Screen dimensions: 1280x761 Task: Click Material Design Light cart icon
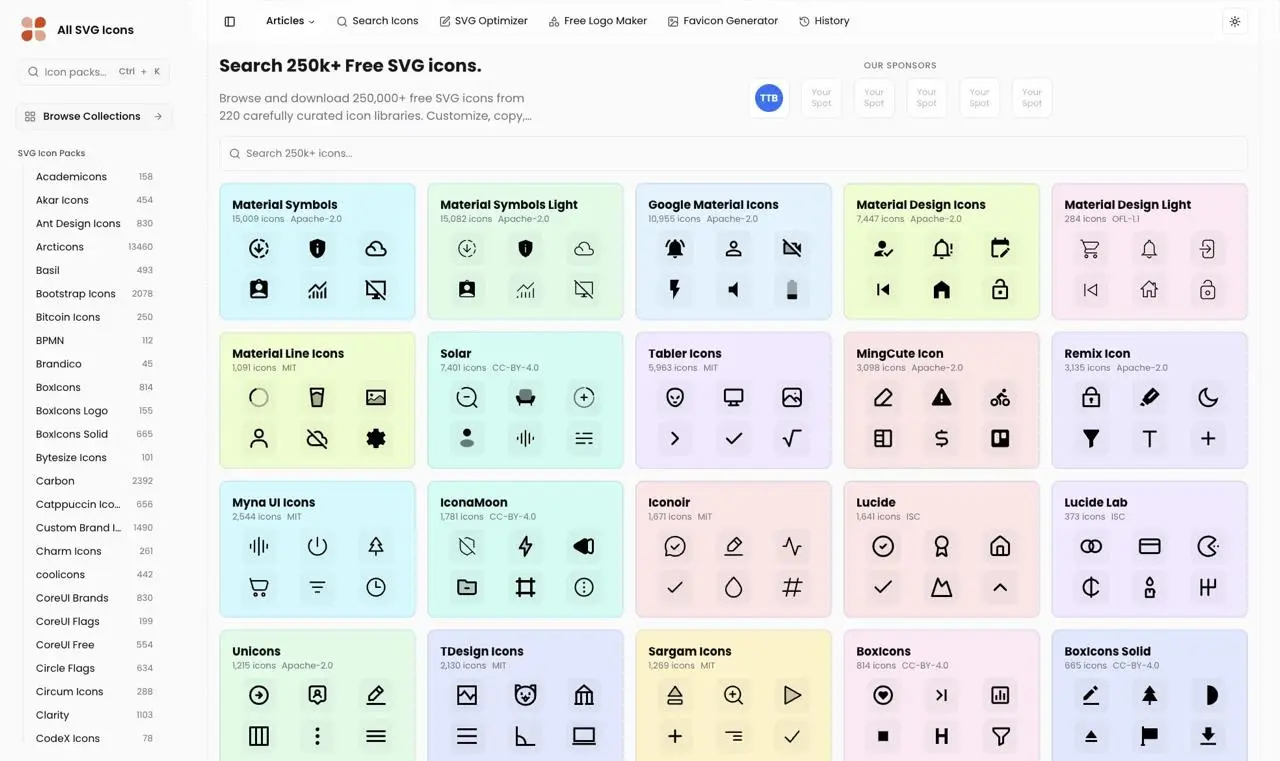(1091, 249)
